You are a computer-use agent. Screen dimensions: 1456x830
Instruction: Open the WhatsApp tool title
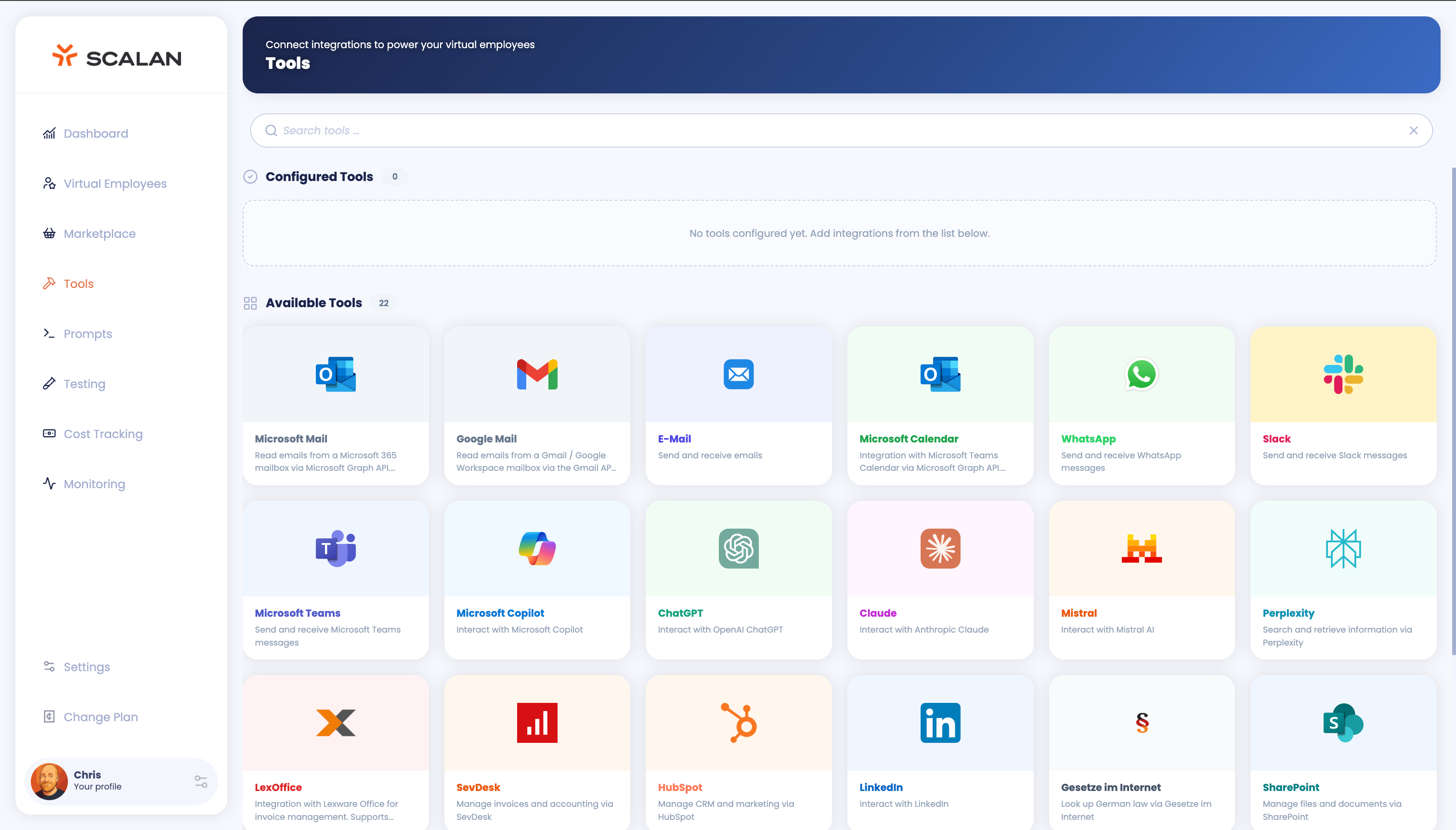pyautogui.click(x=1088, y=439)
